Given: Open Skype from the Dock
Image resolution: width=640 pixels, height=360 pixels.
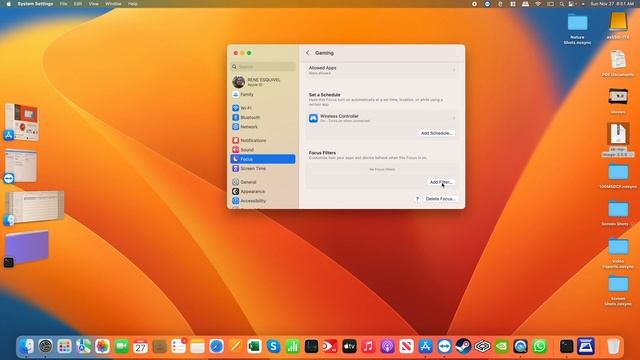Looking at the screenshot, I should 273,346.
